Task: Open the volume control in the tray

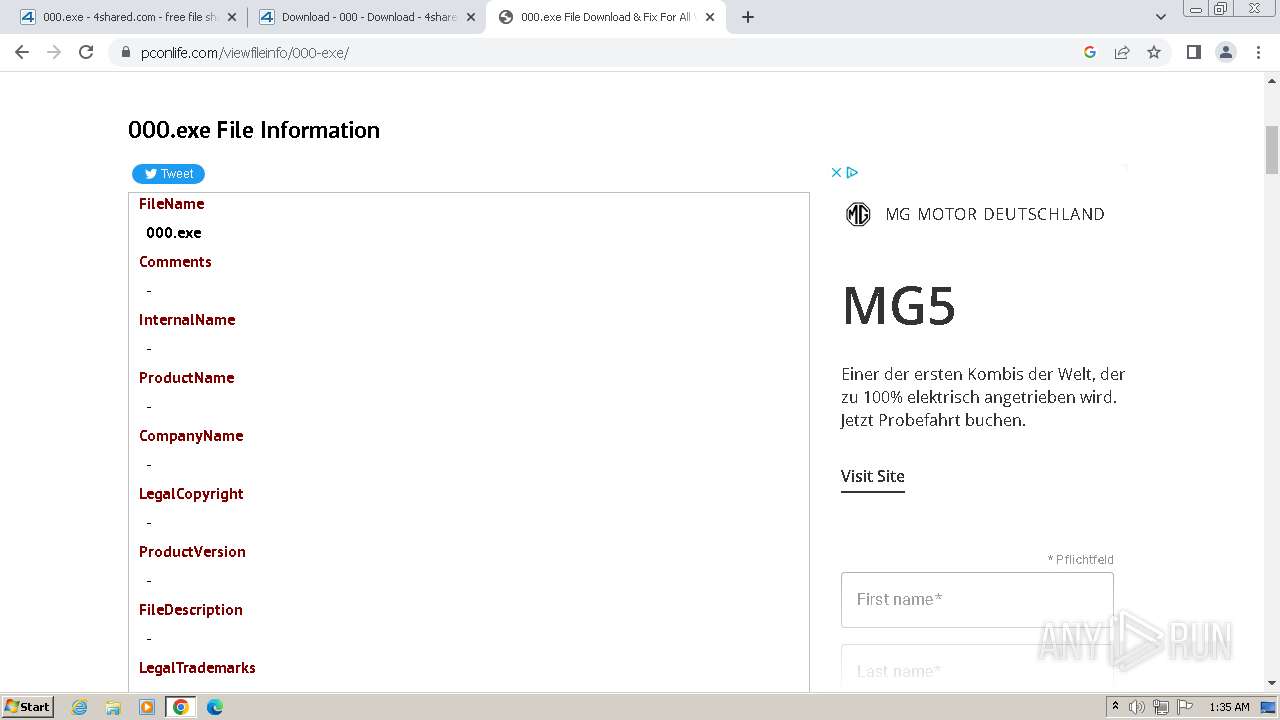Action: [1137, 707]
